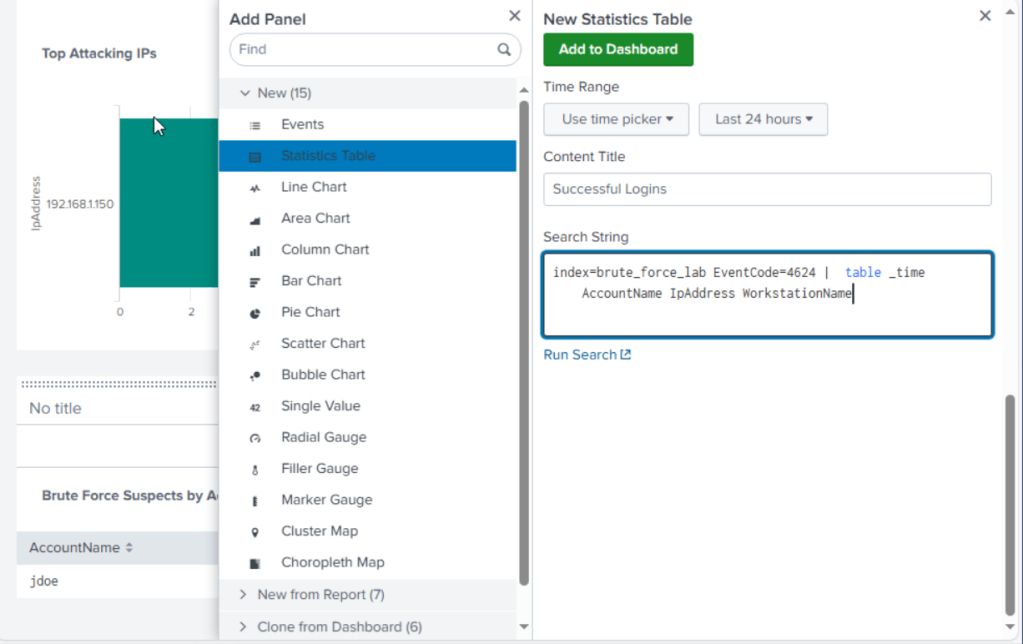Choose the Cluster Map icon
This screenshot has width=1023, height=644.
pyautogui.click(x=255, y=532)
